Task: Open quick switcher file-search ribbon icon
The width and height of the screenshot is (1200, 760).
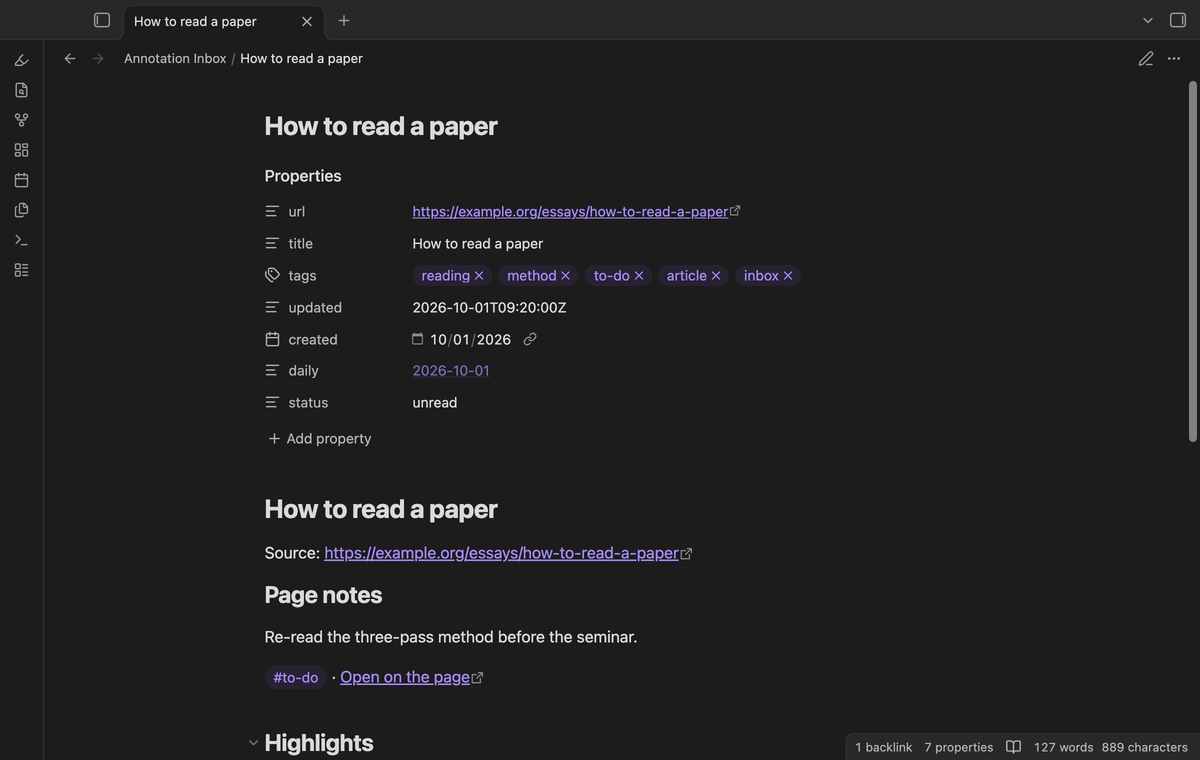Action: 22,90
